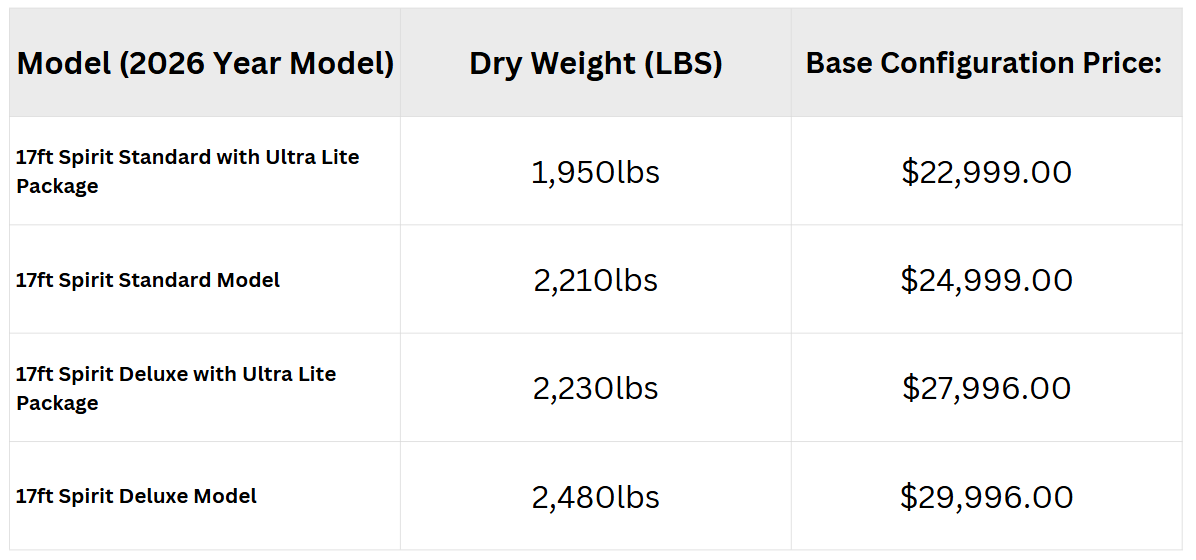Click the $27,996.00 price

tap(986, 389)
